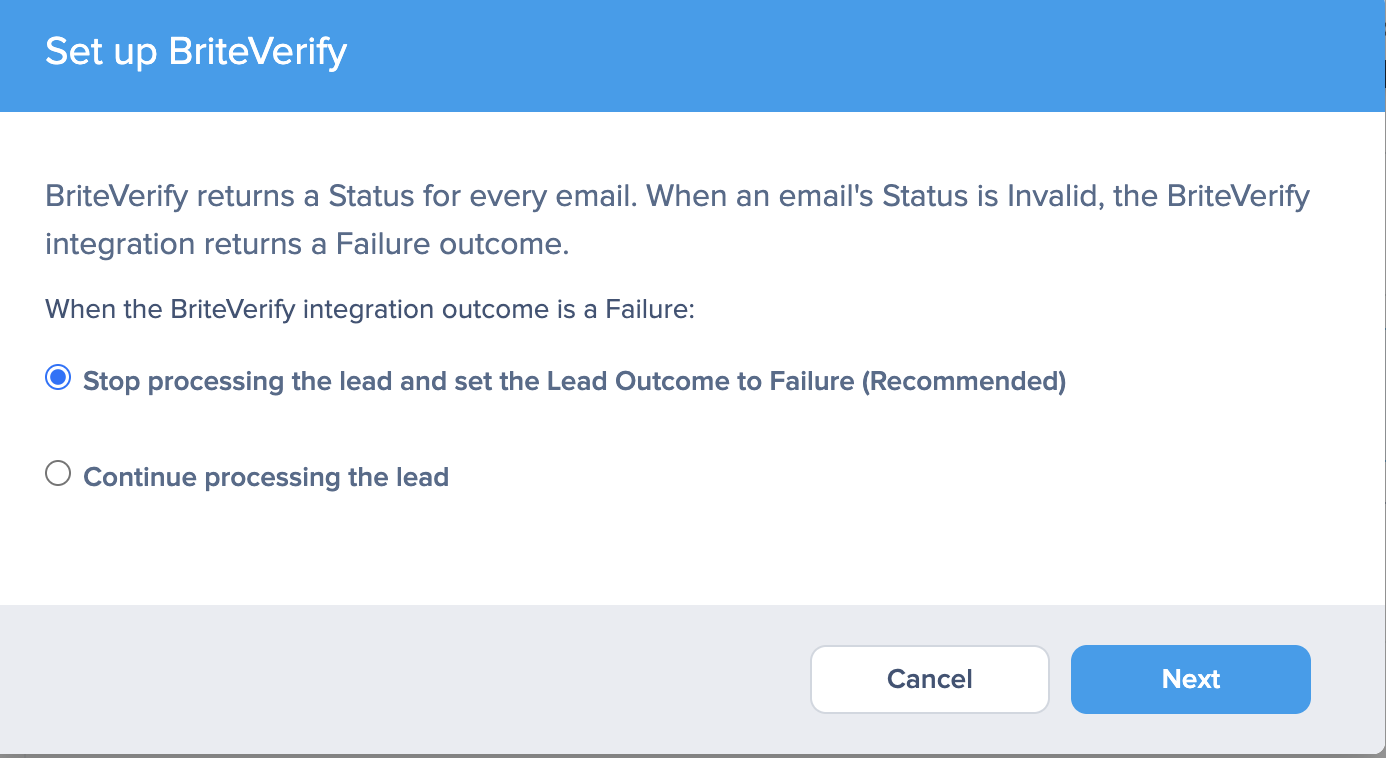This screenshot has height=758, width=1386.
Task: Select the Continue processing the lead radio button
Action: (58, 474)
